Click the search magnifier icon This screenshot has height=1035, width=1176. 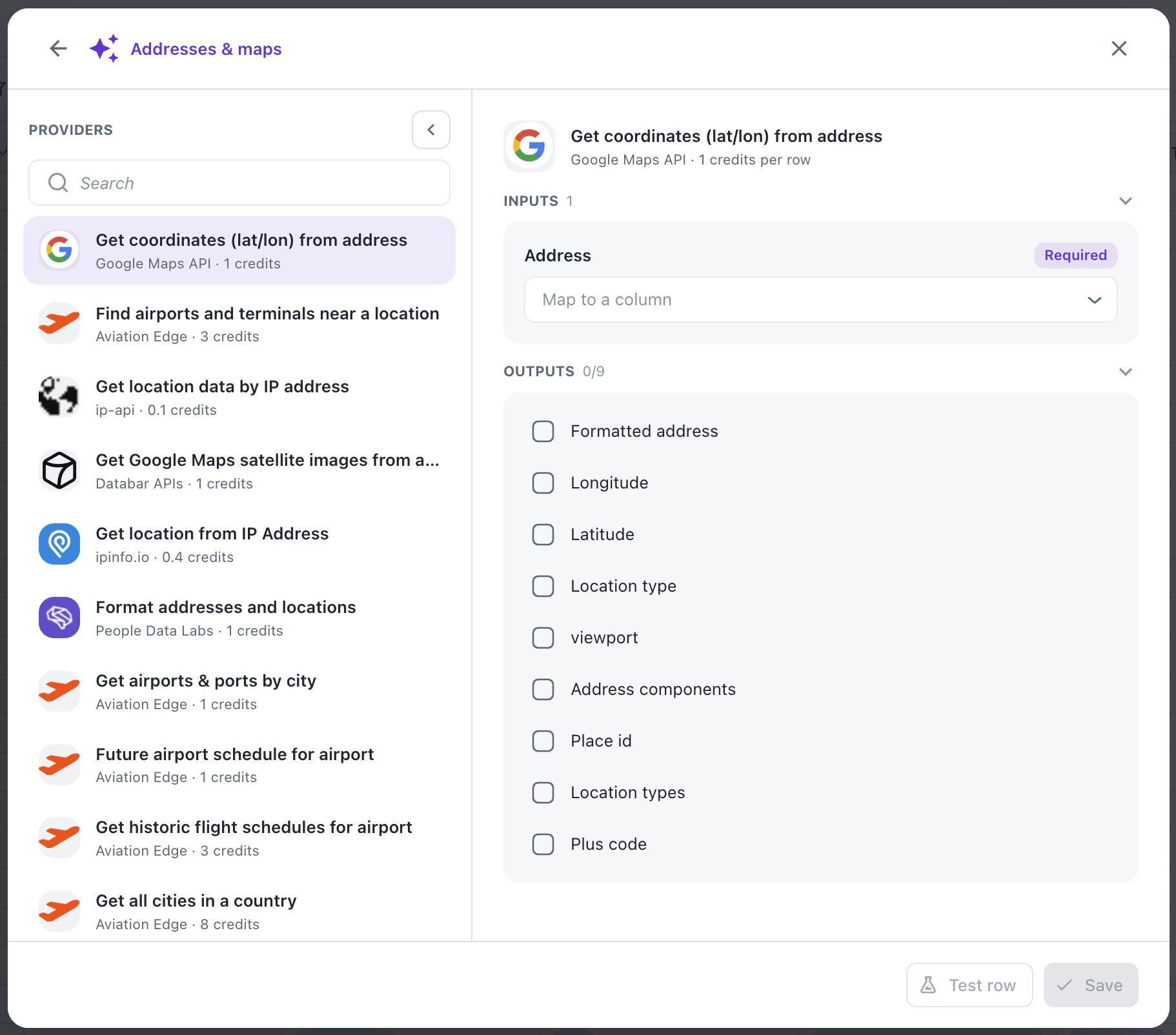[x=58, y=183]
